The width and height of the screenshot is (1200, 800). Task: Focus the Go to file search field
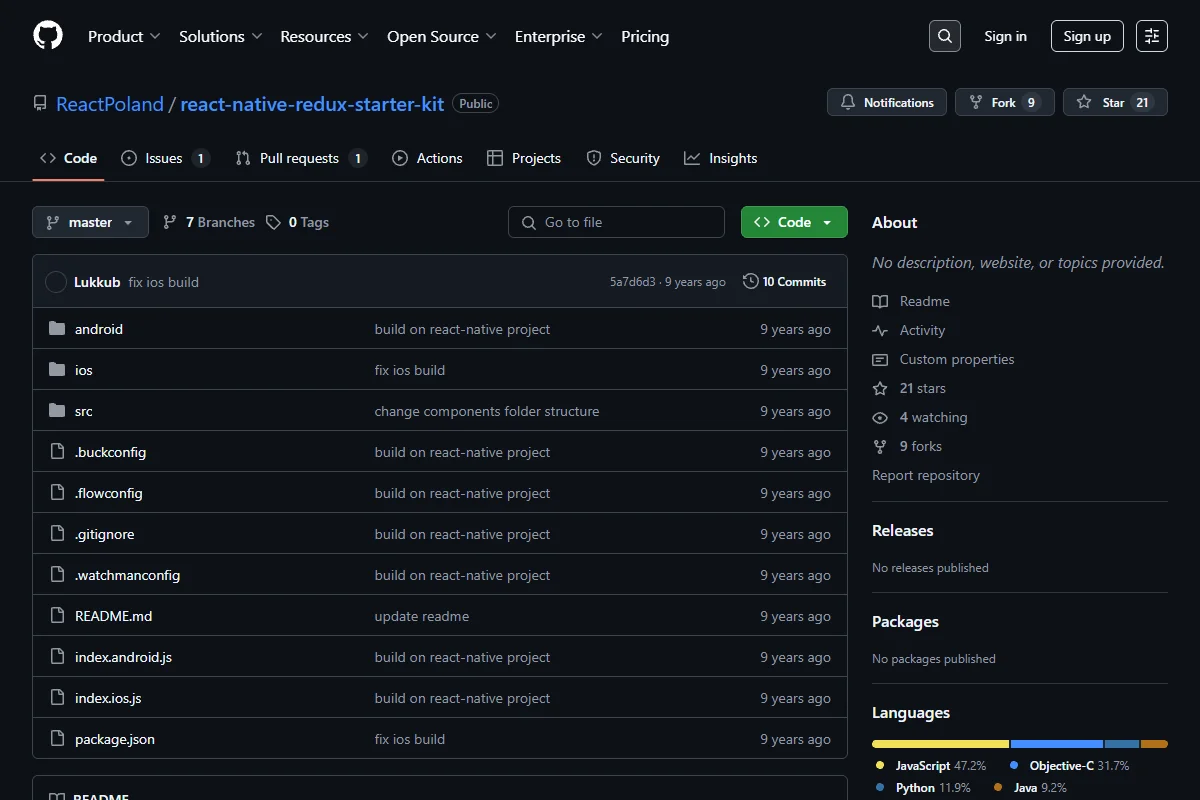point(616,222)
